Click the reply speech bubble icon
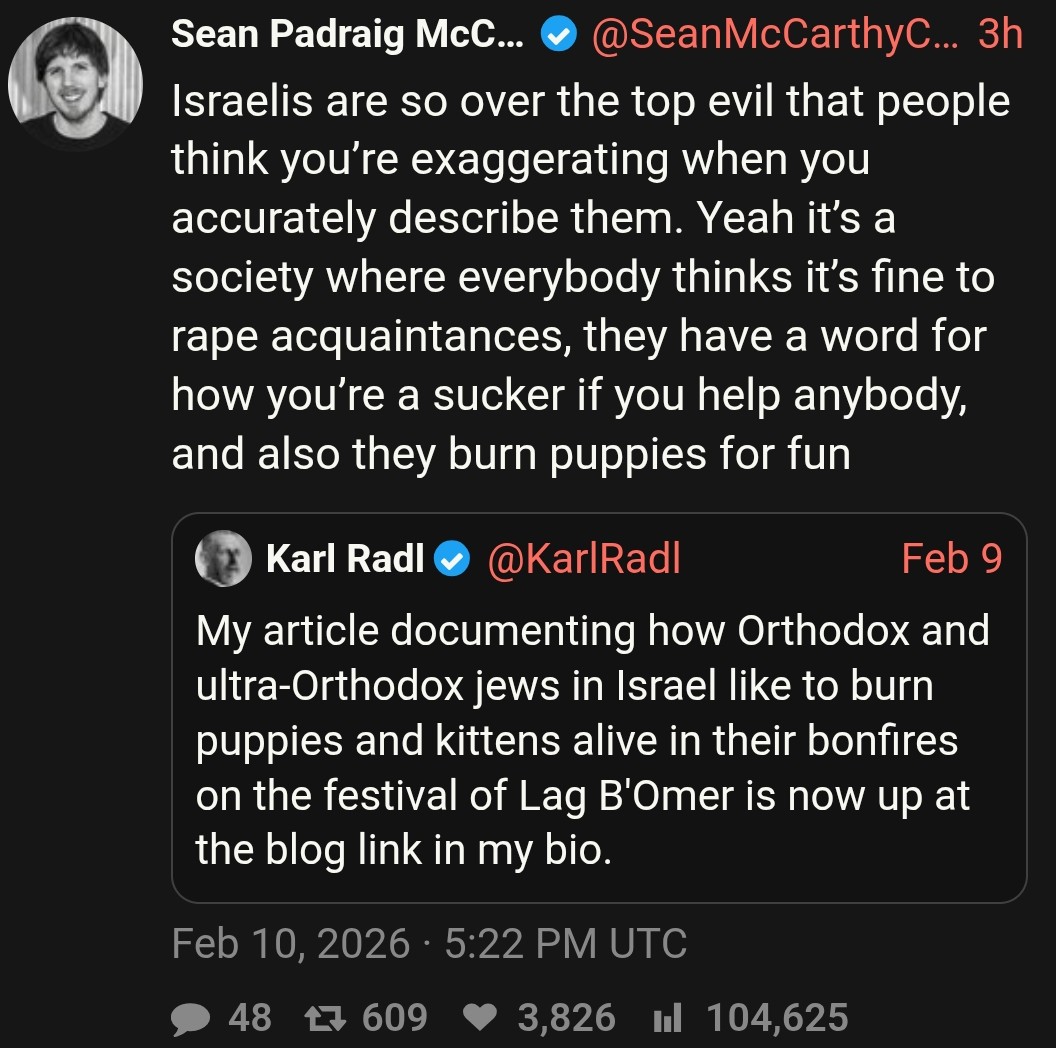1056x1048 pixels. tap(189, 1018)
